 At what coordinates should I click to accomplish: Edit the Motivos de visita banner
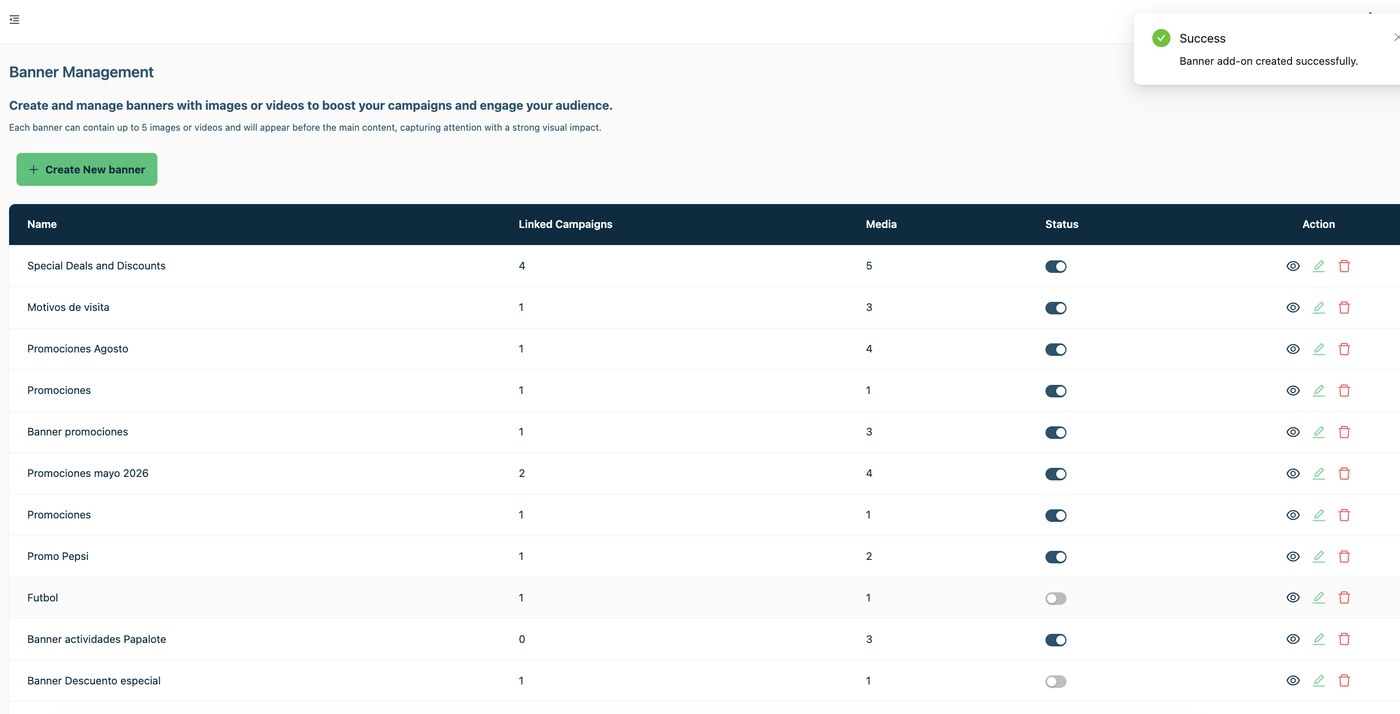[1319, 308]
